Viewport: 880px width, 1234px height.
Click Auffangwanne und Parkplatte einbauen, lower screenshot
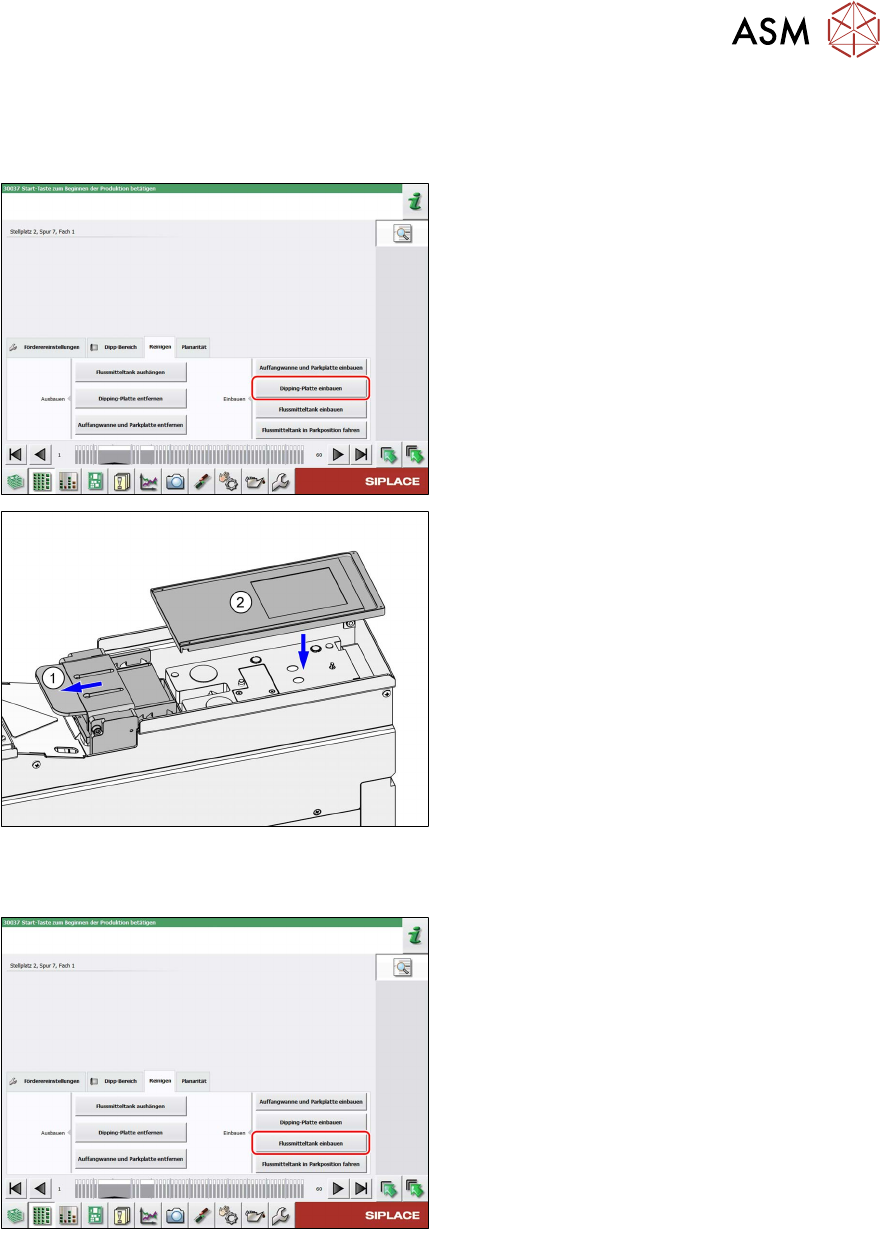(x=310, y=1102)
